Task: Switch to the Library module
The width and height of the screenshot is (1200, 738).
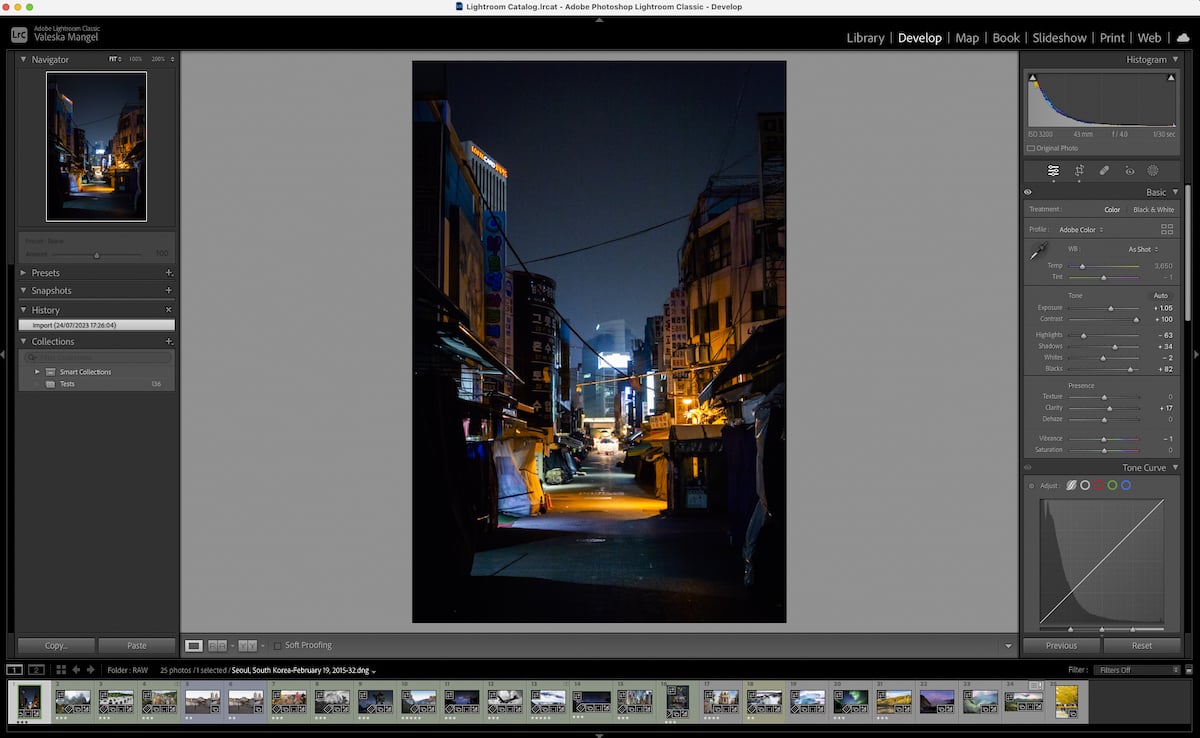Action: tap(865, 38)
